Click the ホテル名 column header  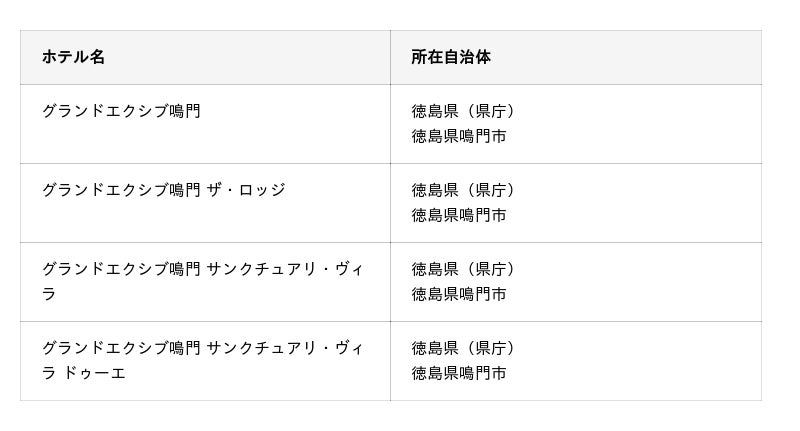tap(73, 57)
